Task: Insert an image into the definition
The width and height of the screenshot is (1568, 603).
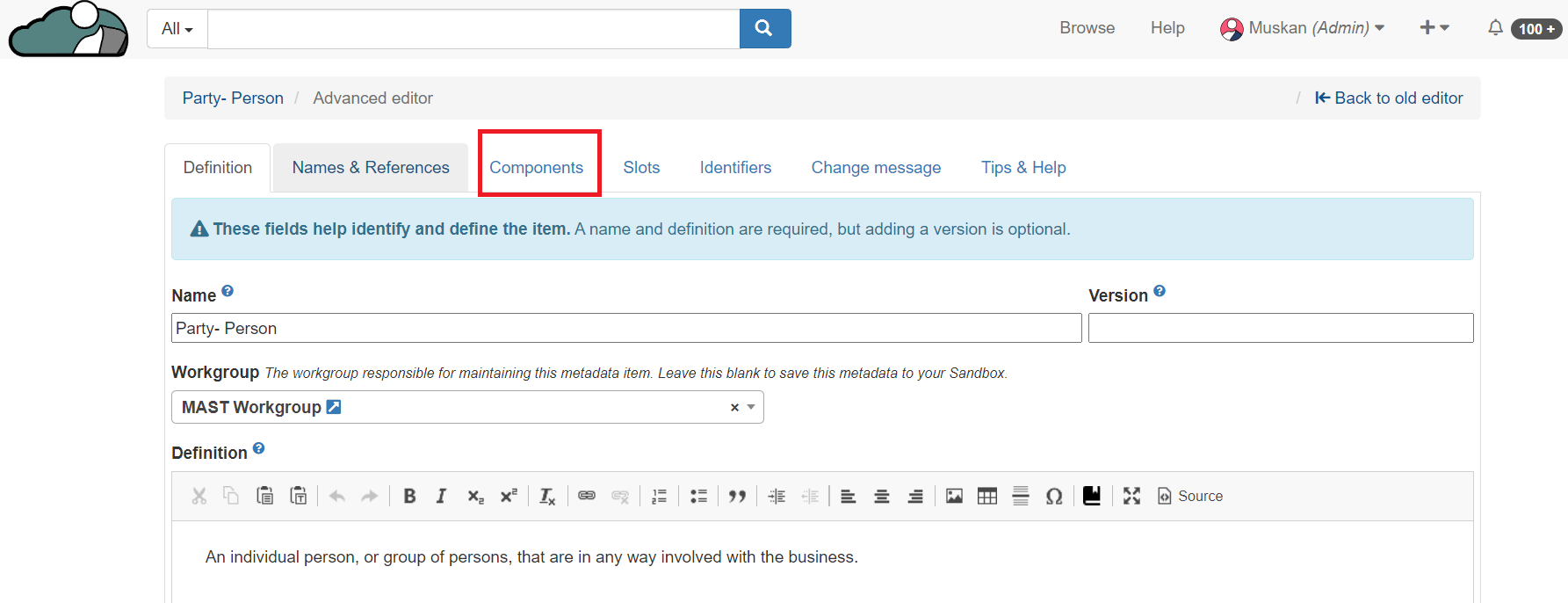Action: pos(954,497)
